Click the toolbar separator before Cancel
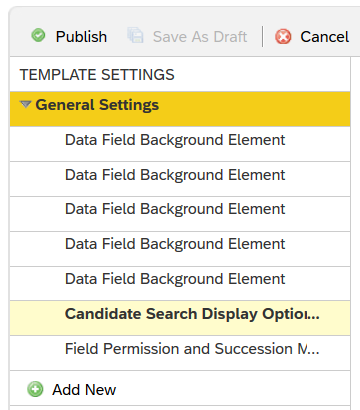Image resolution: width=360 pixels, height=410 pixels. (x=263, y=36)
